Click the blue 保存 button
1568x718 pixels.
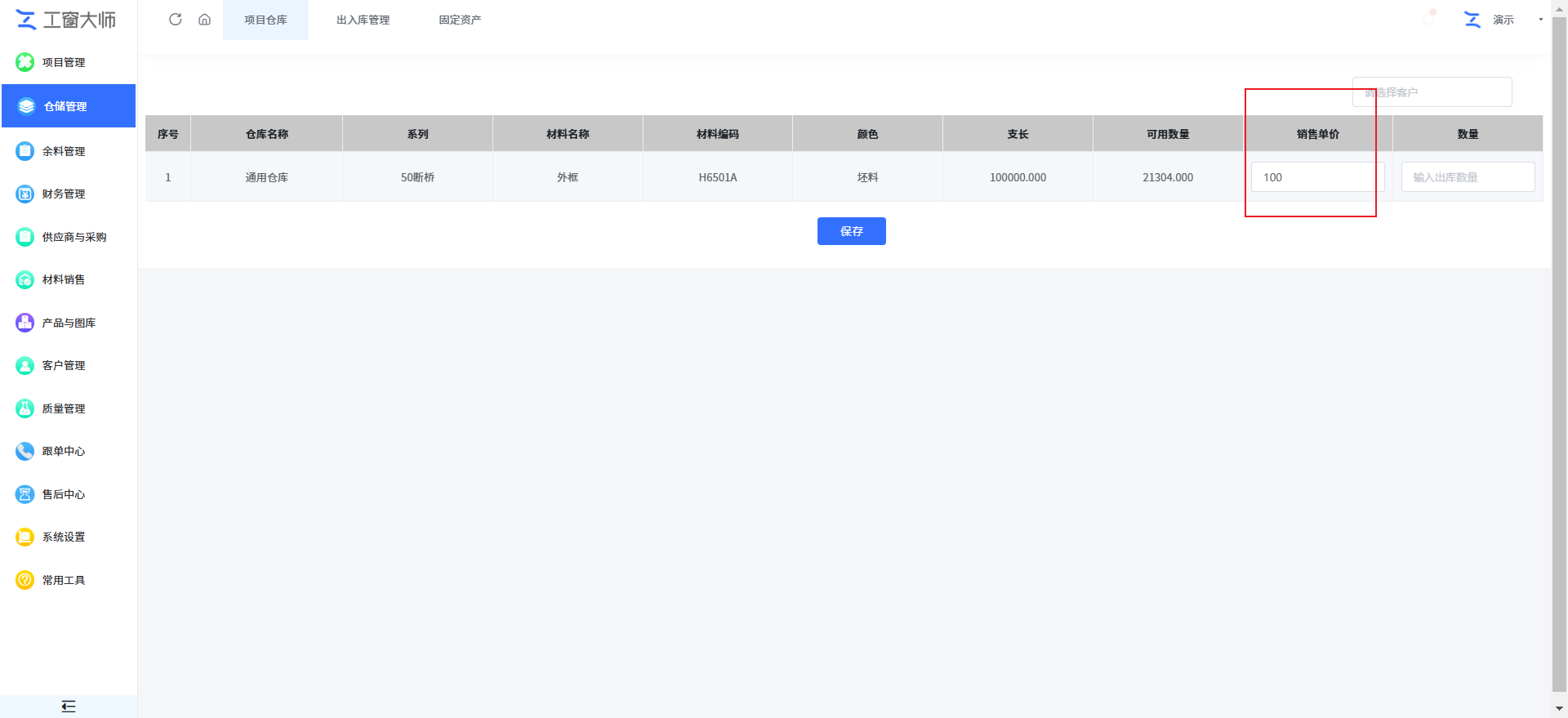click(x=851, y=231)
